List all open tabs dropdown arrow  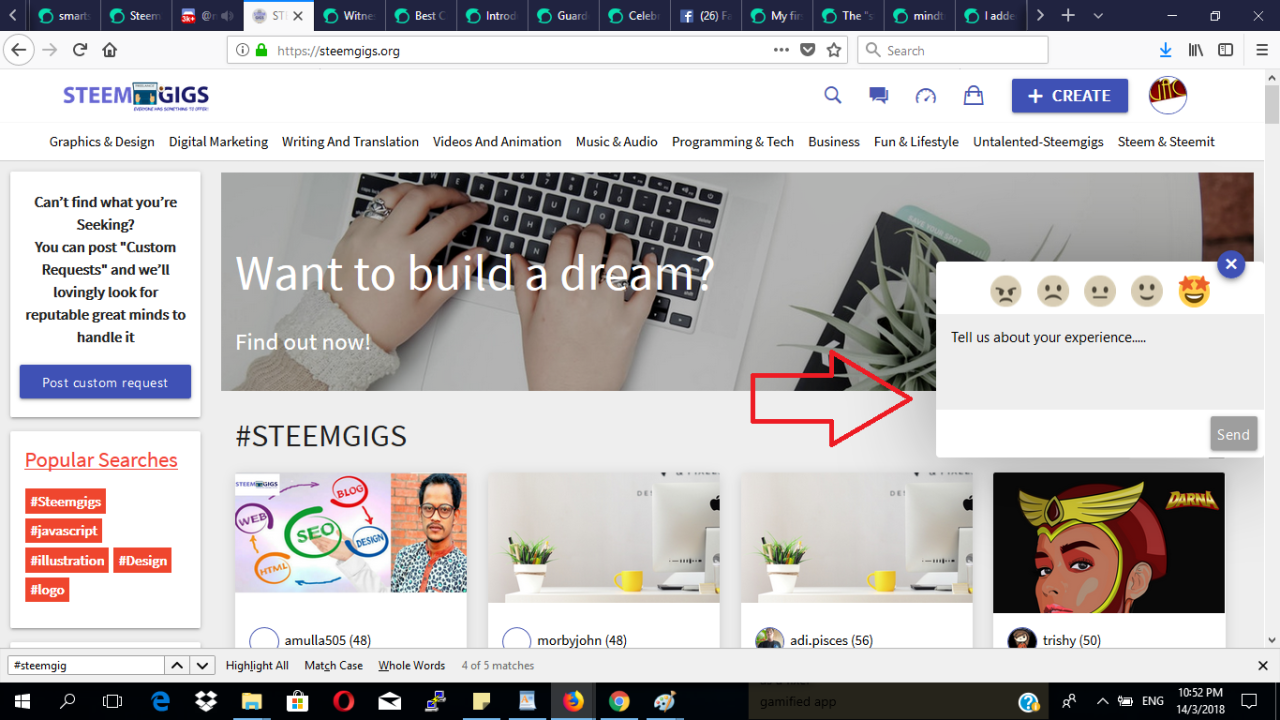1098,16
